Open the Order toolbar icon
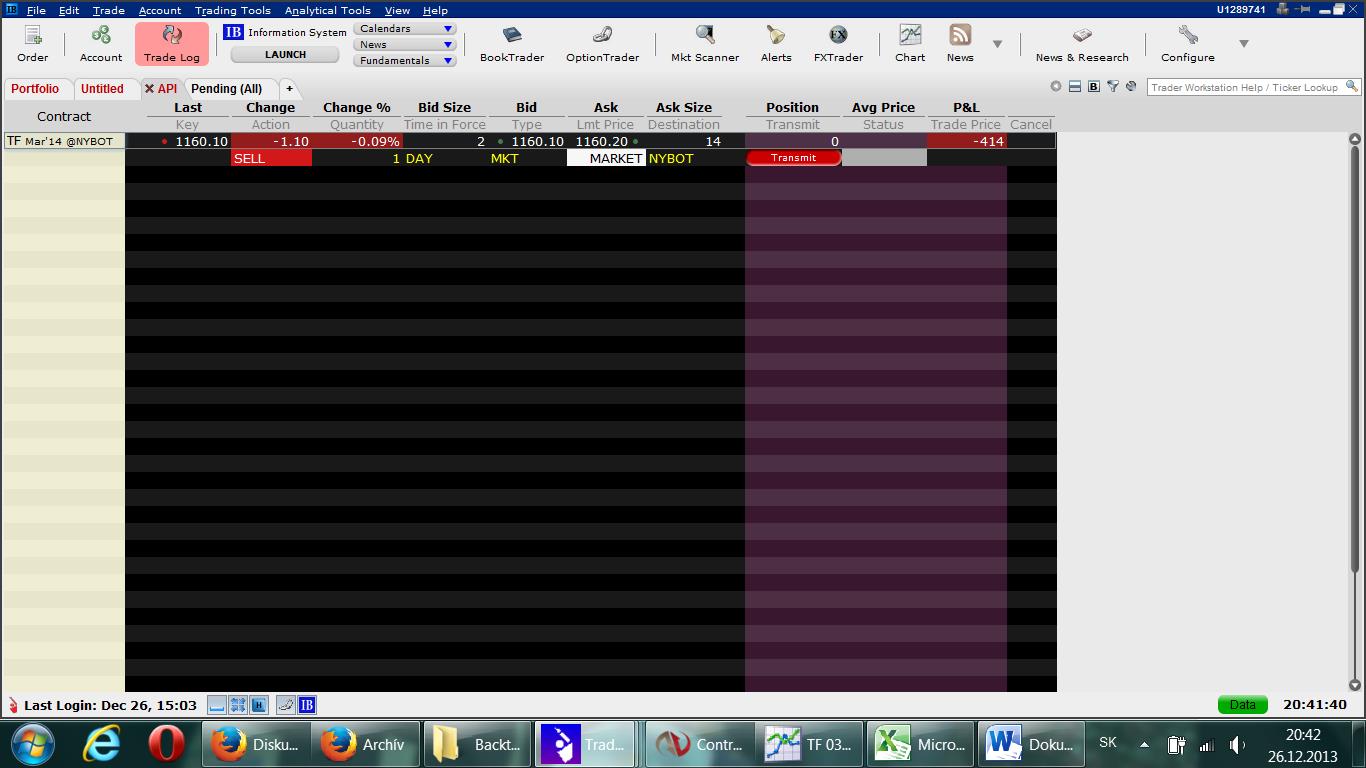The height and width of the screenshot is (768, 1366). (32, 44)
